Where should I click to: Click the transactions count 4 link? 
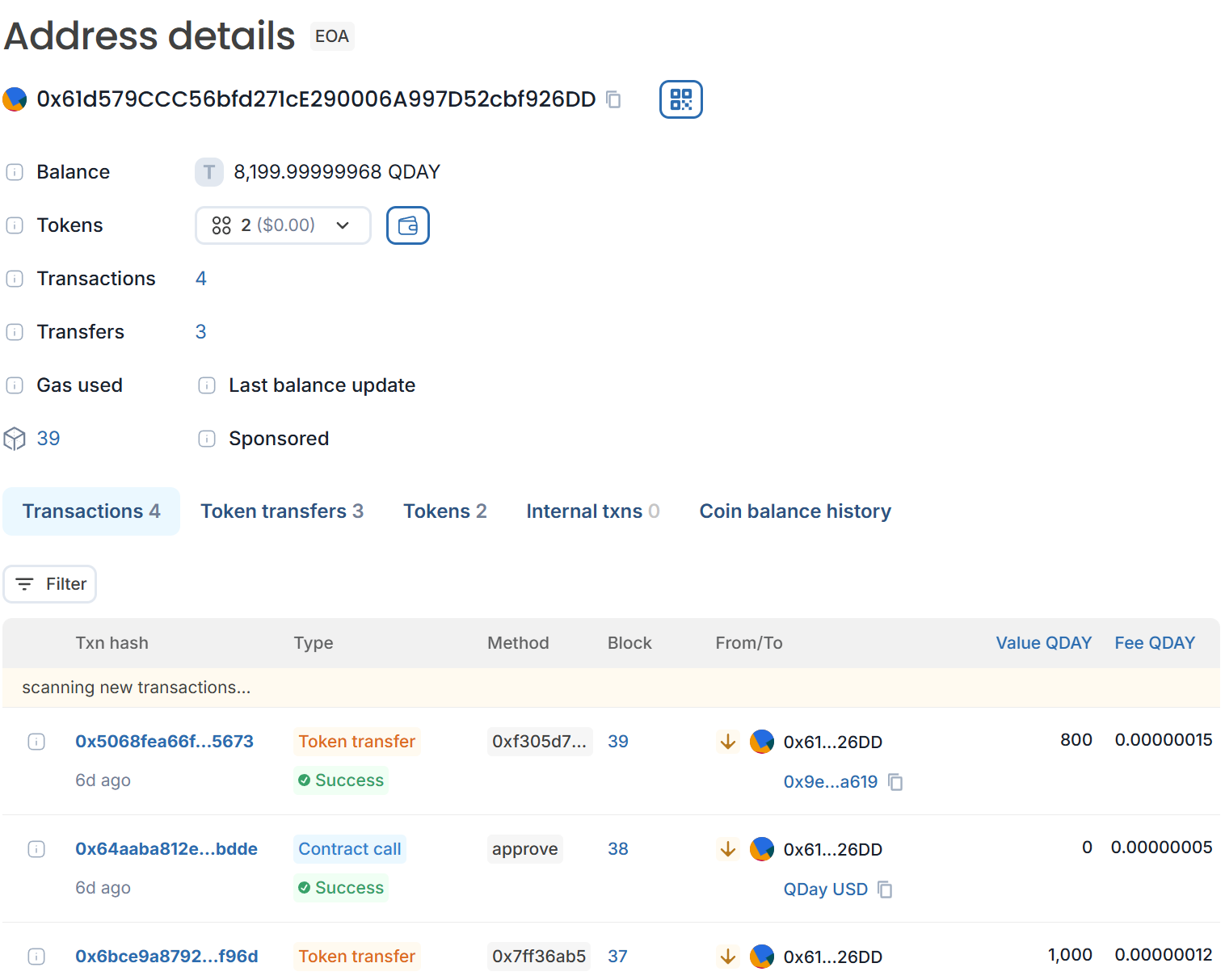[201, 279]
